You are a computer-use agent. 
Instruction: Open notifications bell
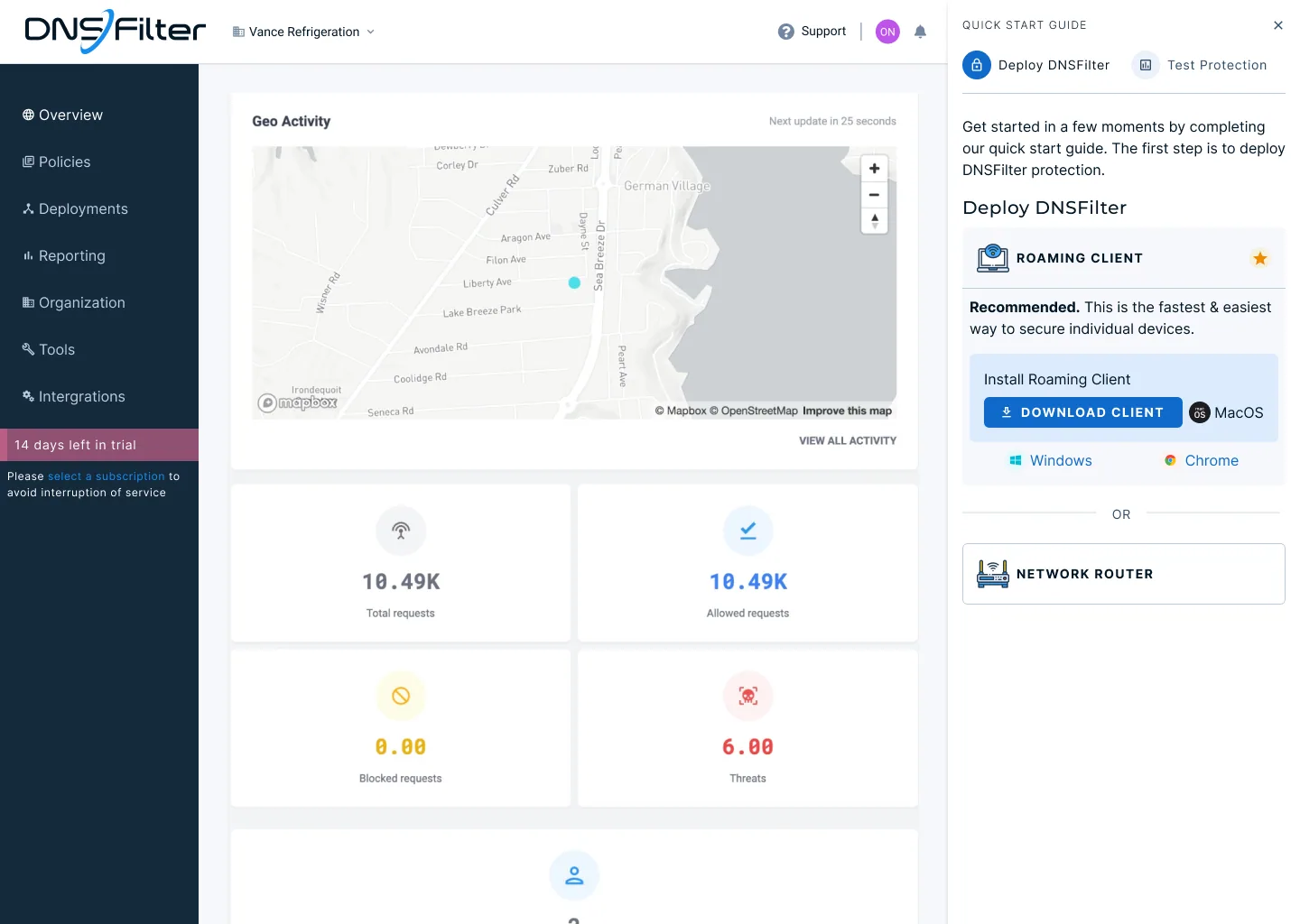920,32
